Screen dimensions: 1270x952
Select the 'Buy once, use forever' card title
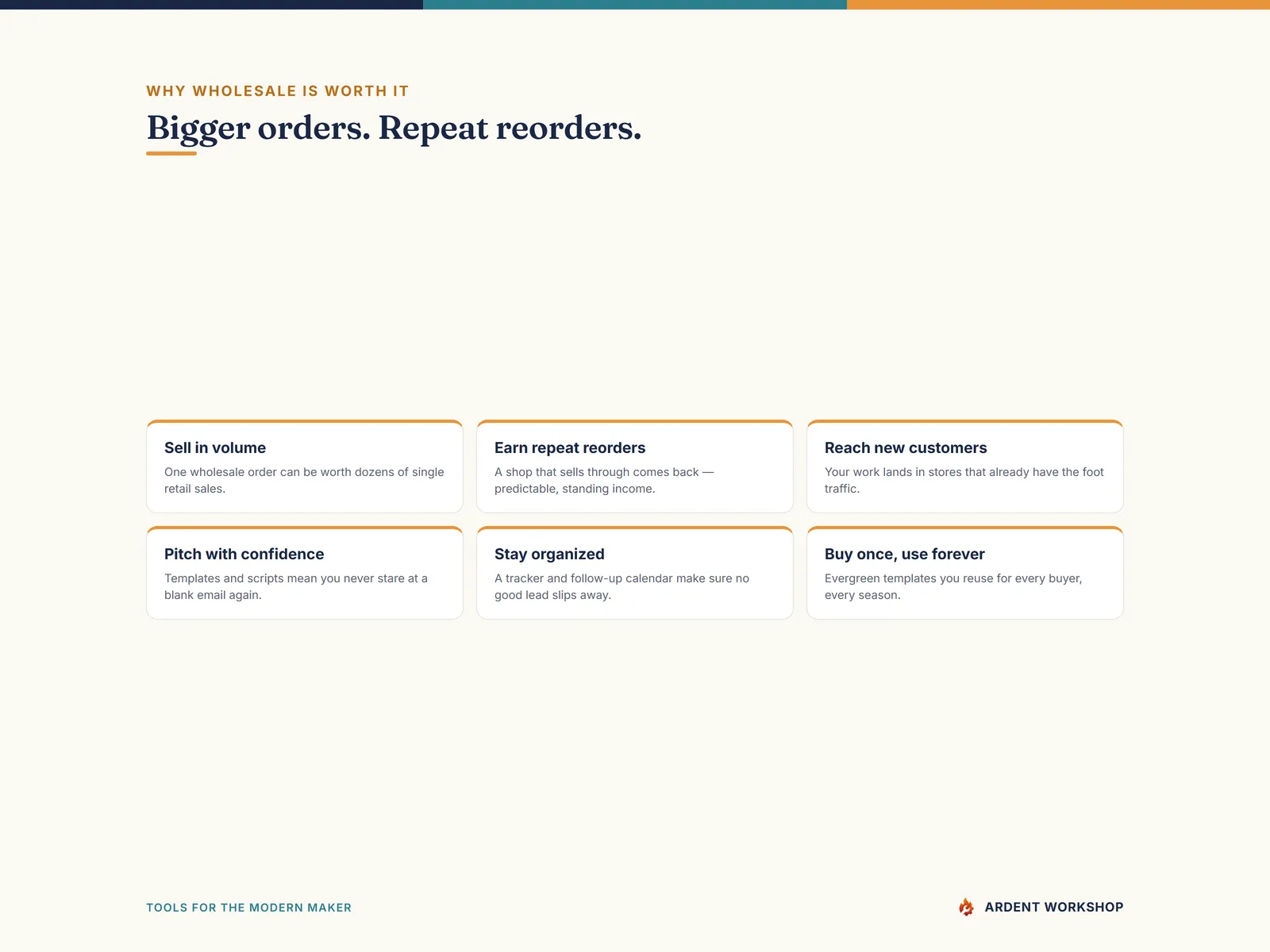[905, 554]
